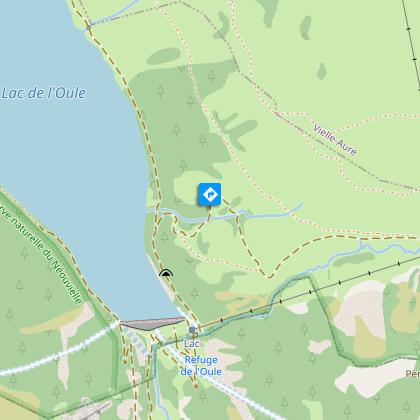Viewport: 420px width, 420px height.
Task: Select the light clearing left of the directions marker
Action: coord(187,186)
